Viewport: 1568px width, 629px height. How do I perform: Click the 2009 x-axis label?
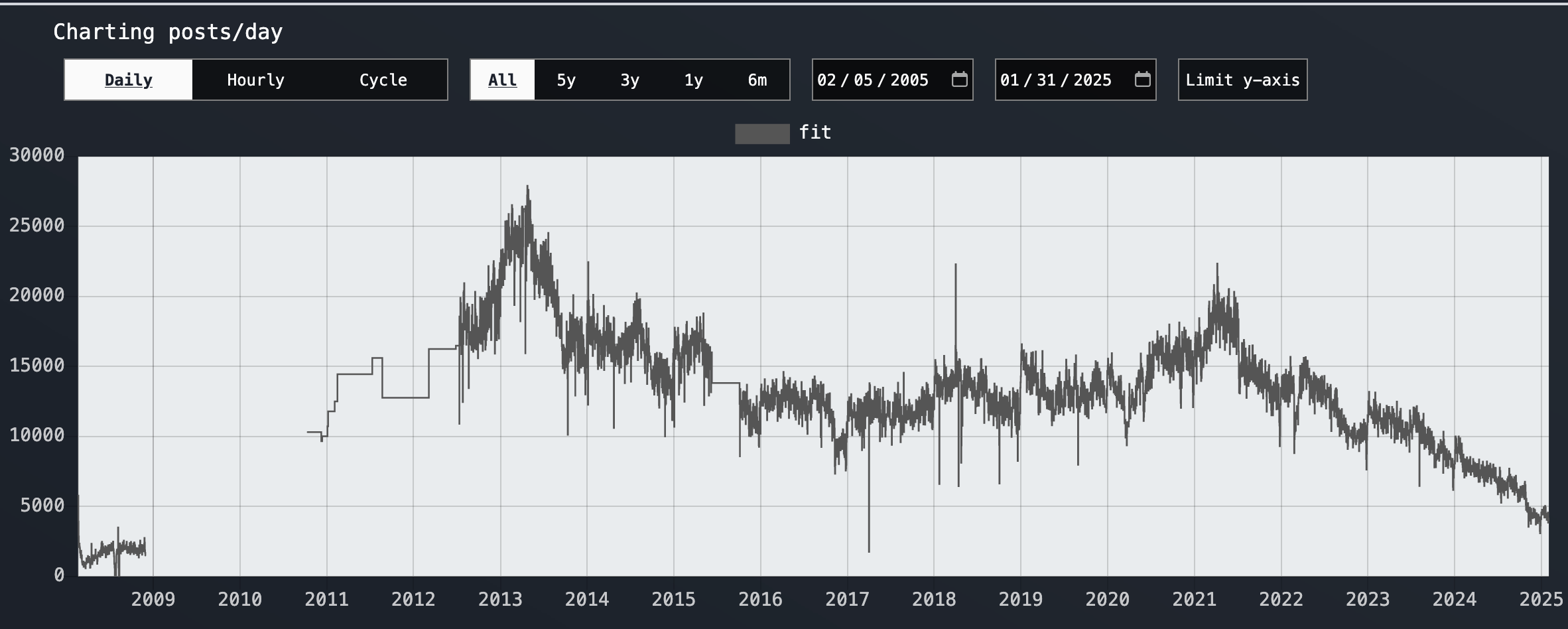[x=153, y=600]
